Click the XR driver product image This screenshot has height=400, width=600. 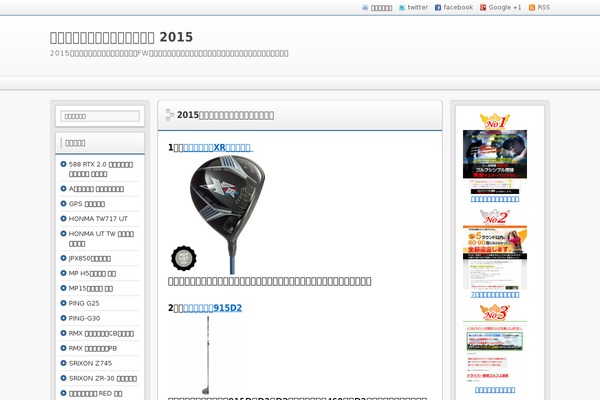[227, 214]
